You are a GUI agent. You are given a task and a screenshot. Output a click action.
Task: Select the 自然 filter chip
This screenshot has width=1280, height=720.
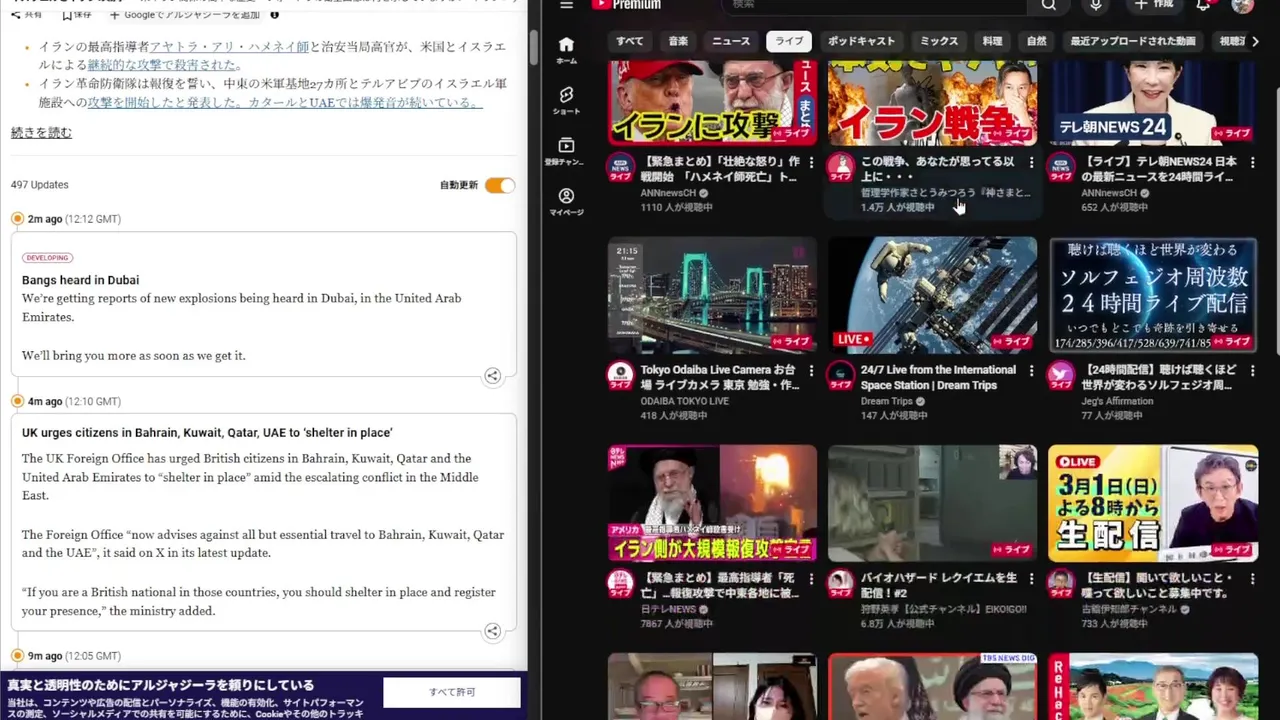click(x=1036, y=41)
